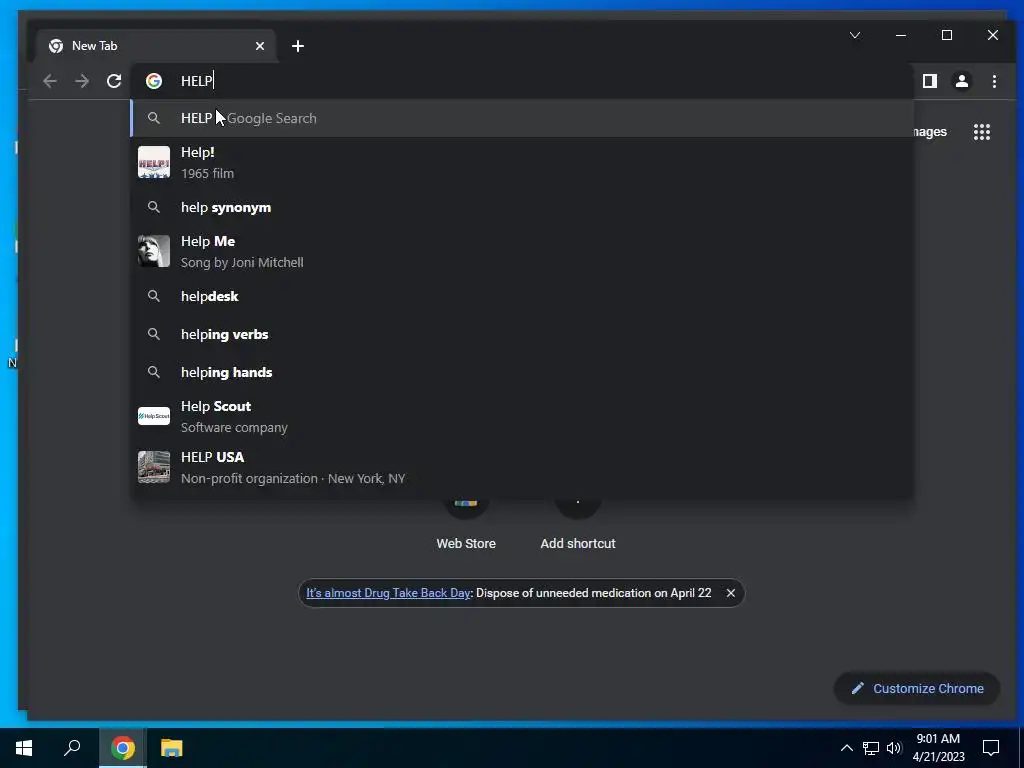Show hidden system tray icons

click(x=846, y=748)
